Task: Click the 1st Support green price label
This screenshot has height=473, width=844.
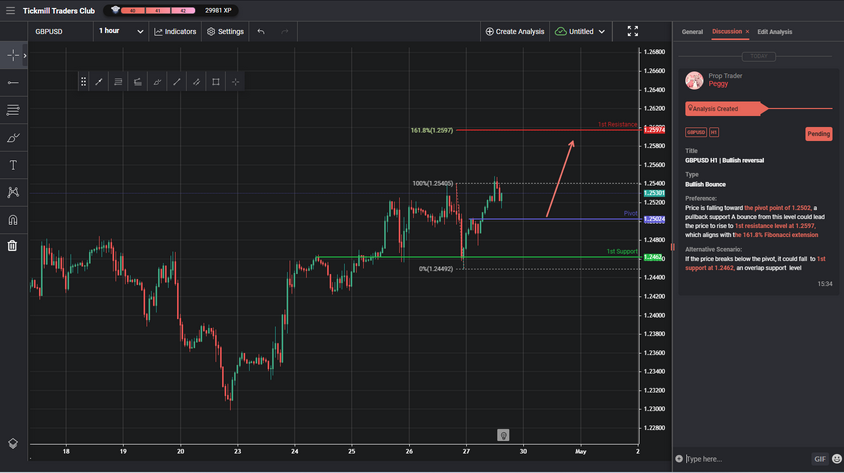Action: point(653,257)
